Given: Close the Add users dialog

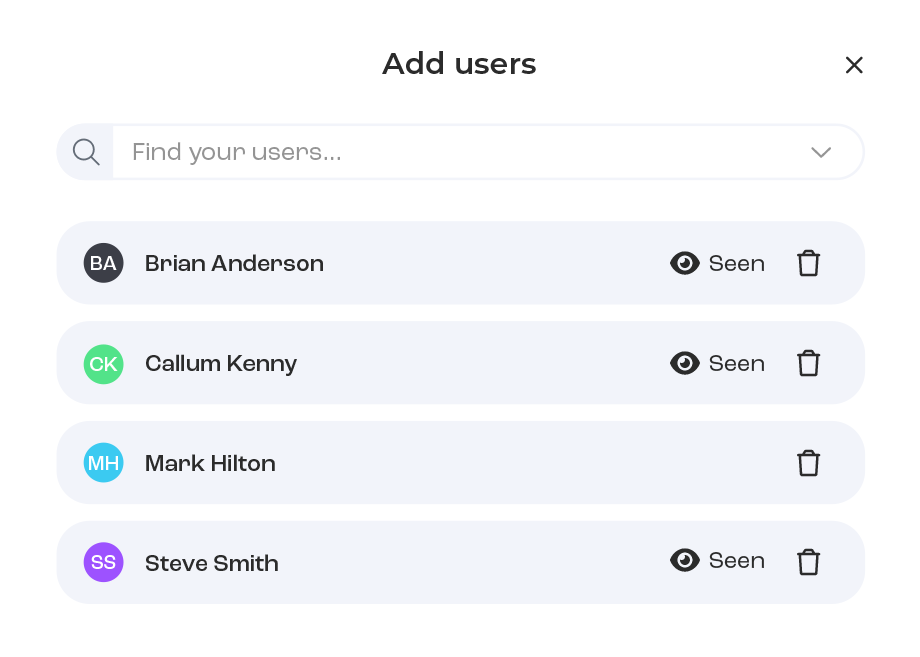Looking at the screenshot, I should [854, 65].
